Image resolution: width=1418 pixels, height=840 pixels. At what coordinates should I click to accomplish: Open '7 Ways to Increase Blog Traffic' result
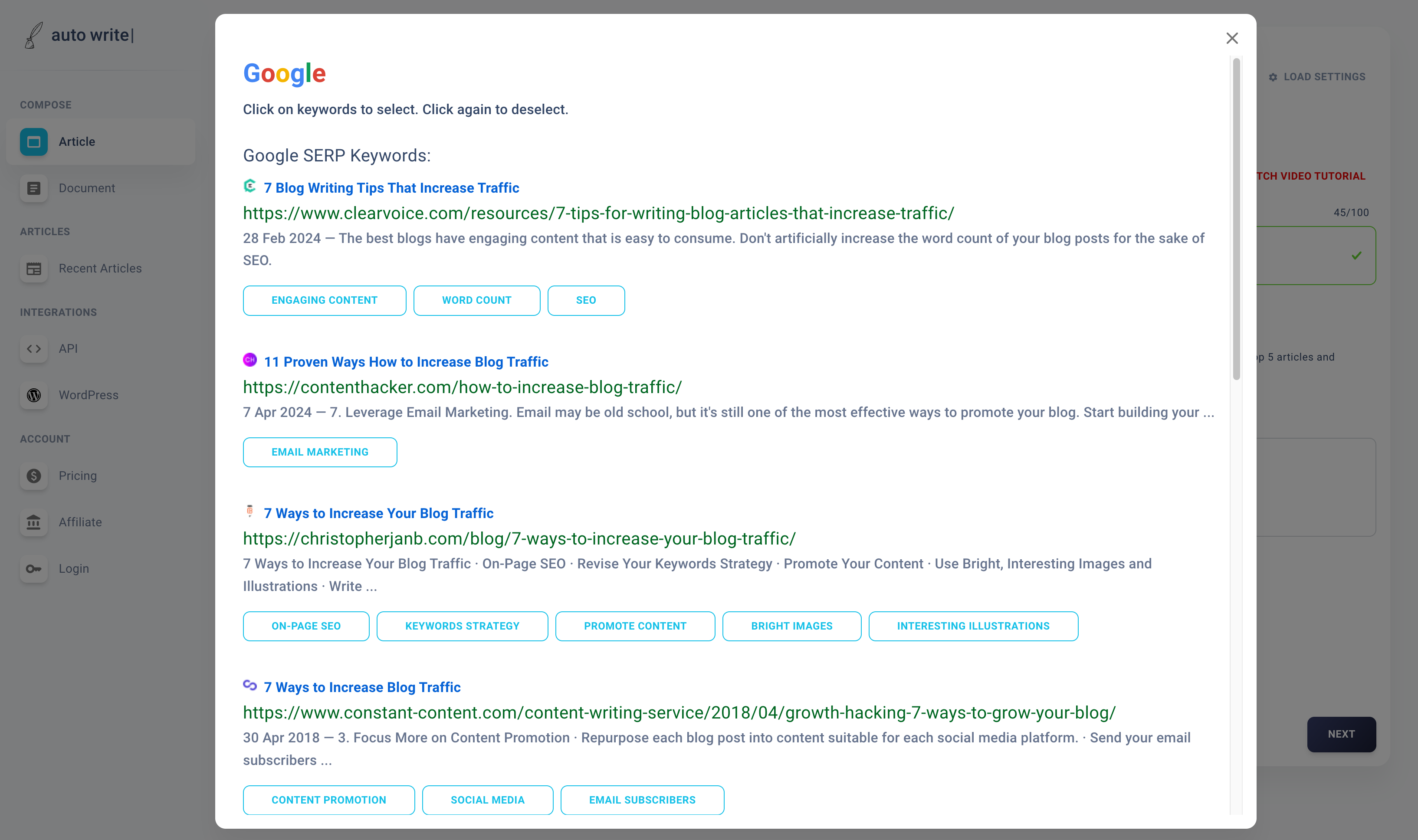[362, 687]
